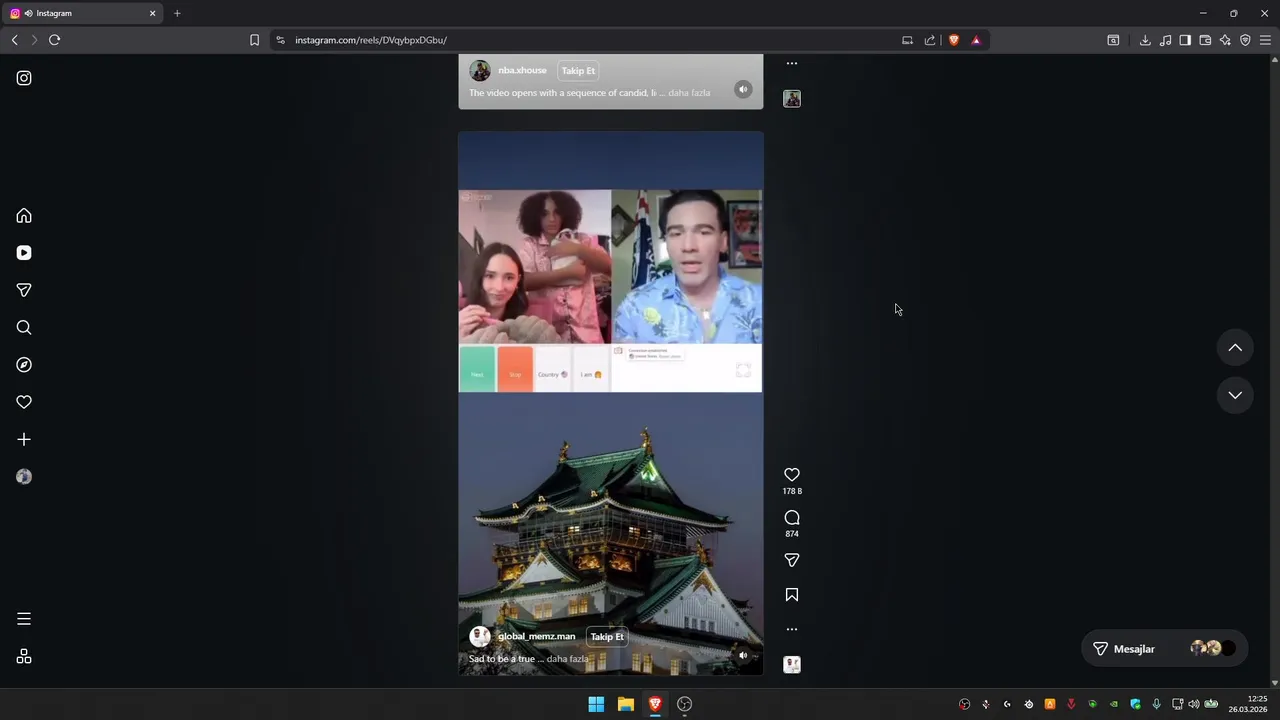This screenshot has width=1280, height=720.
Task: Open audio thumbnail of global_memz.man reel
Action: point(792,664)
